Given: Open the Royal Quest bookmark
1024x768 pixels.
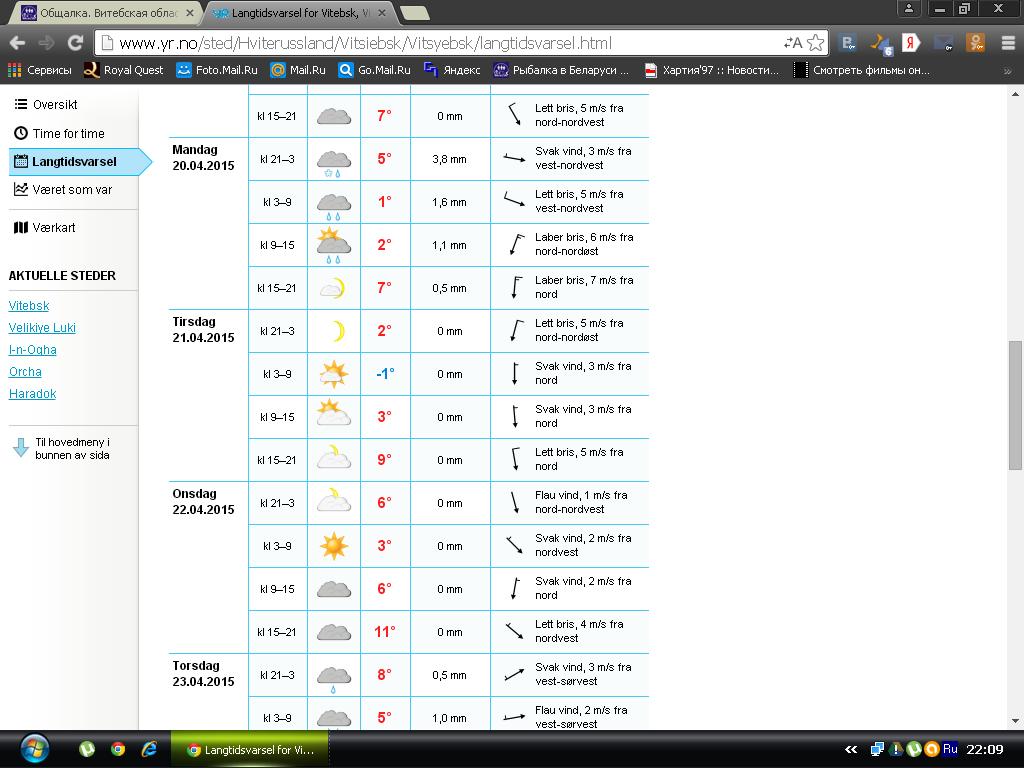Looking at the screenshot, I should point(124,70).
